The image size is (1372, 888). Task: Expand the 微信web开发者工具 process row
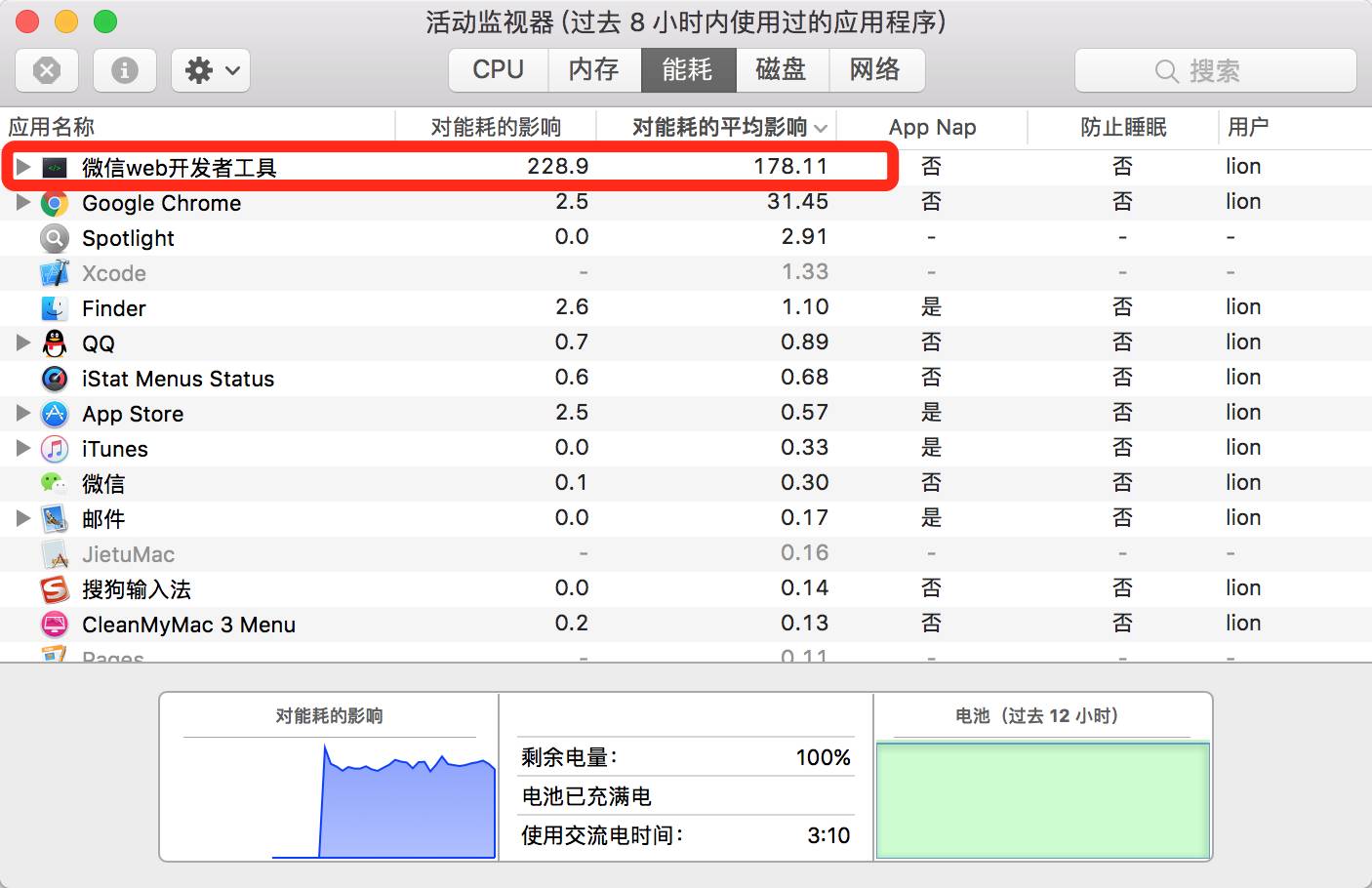(23, 167)
